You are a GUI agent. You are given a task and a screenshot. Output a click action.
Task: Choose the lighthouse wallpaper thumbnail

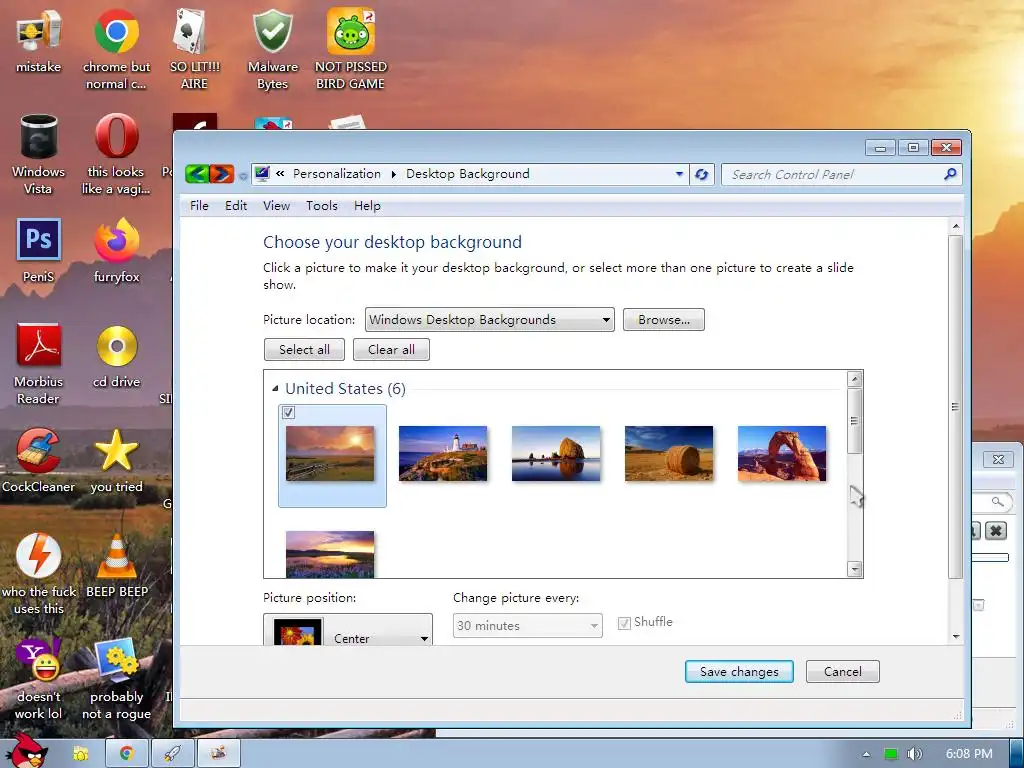coord(443,453)
